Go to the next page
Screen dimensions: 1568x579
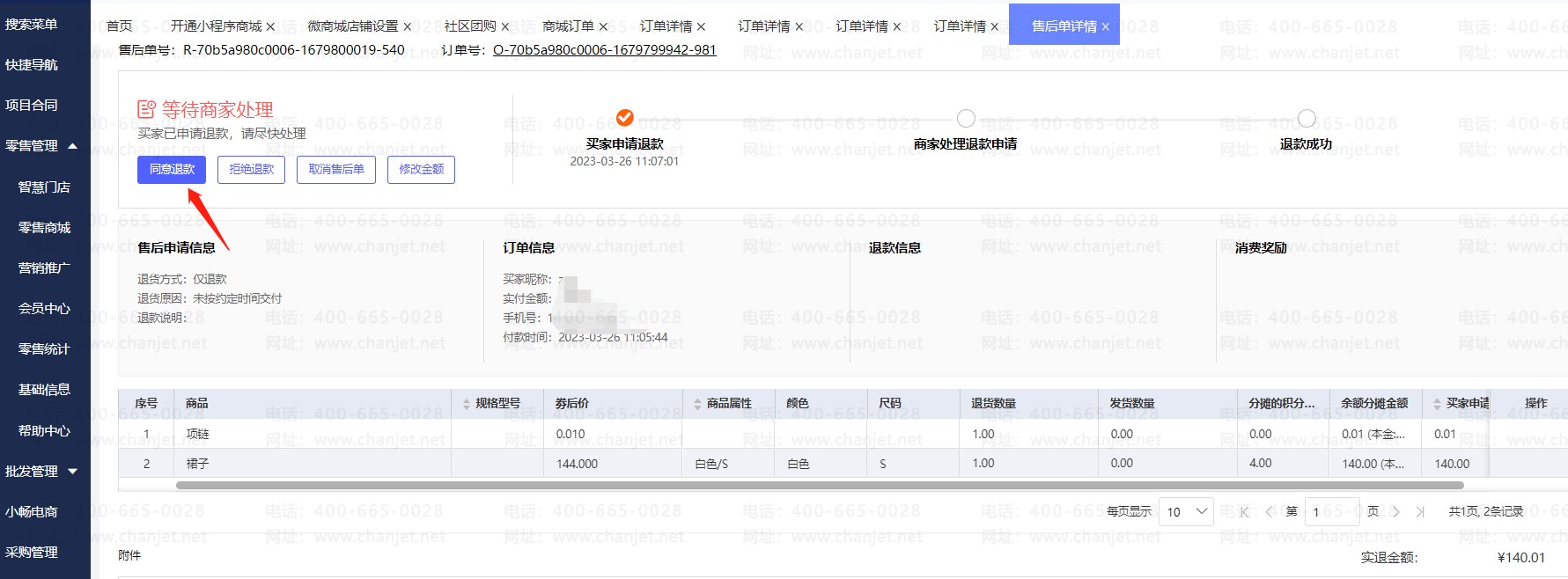pyautogui.click(x=1395, y=512)
